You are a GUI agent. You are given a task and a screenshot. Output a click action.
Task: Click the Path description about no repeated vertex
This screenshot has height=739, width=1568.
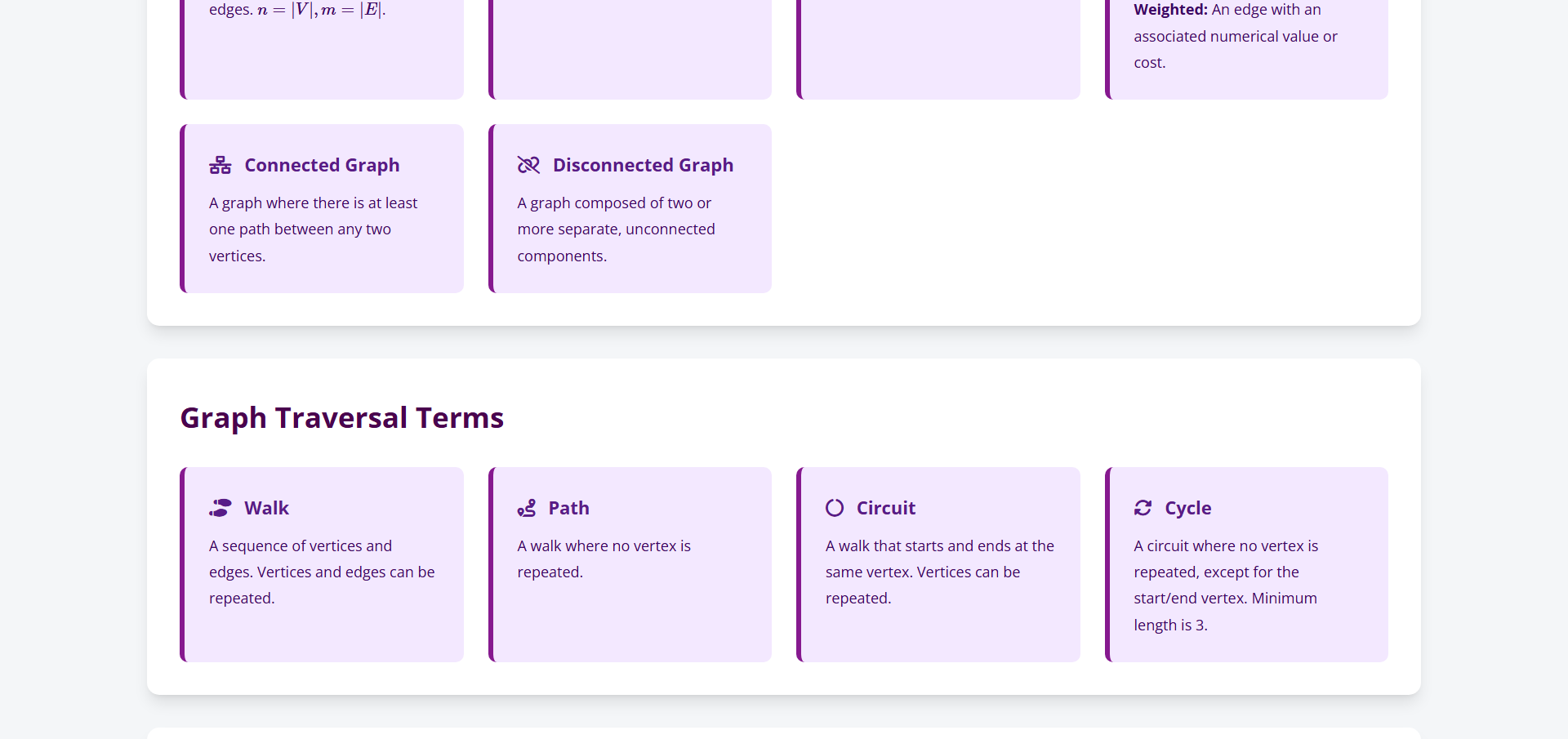point(604,559)
